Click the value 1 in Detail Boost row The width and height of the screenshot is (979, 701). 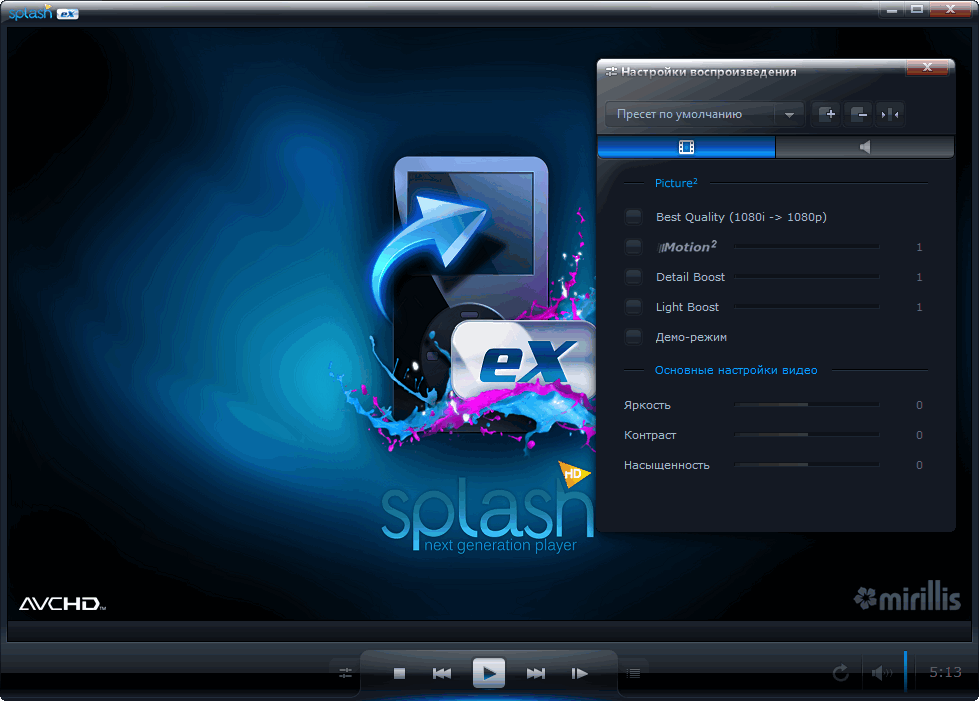919,277
